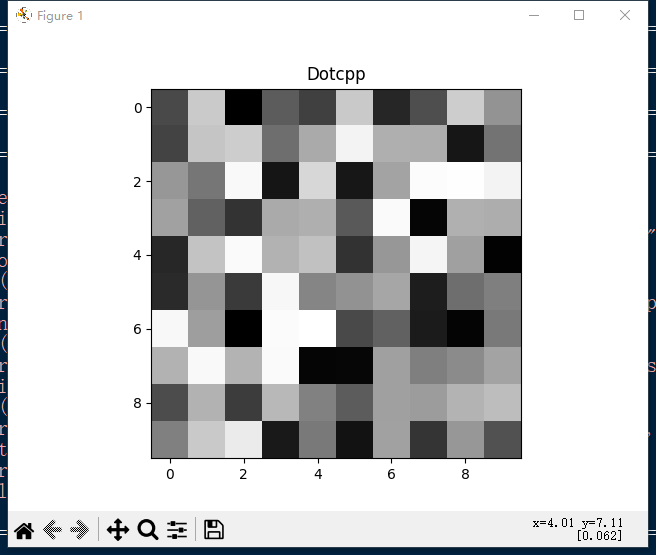Click the Figure 1 window title text

pos(60,16)
